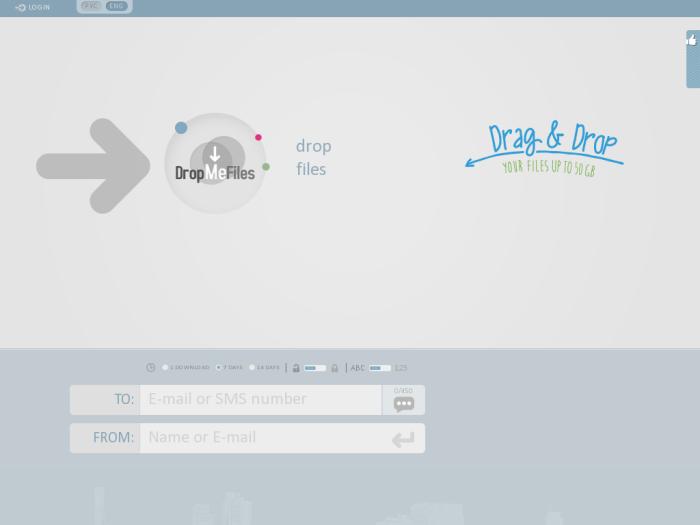Click the LOGIN link
700x525 pixels.
point(33,7)
